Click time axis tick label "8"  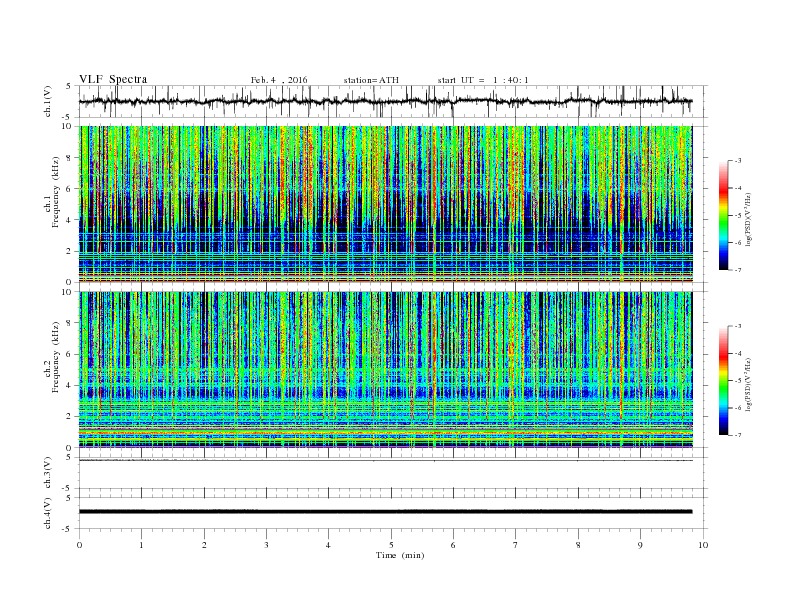[x=578, y=545]
